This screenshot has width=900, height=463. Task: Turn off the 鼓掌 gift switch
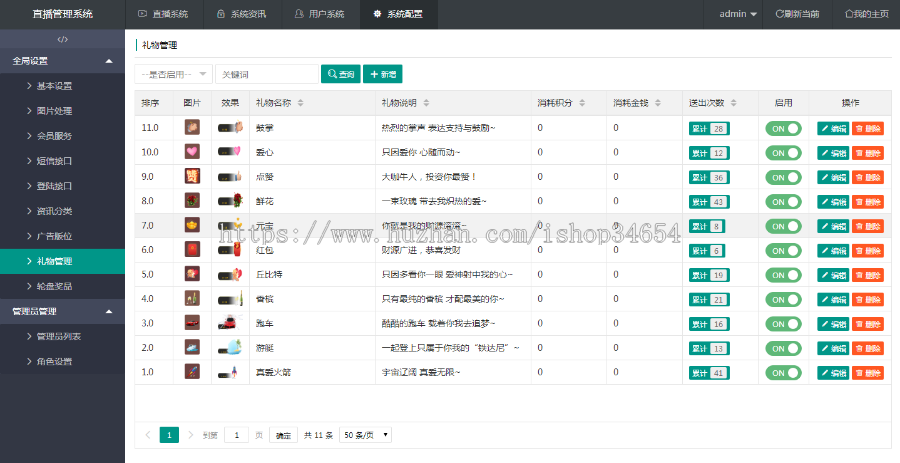(x=783, y=129)
